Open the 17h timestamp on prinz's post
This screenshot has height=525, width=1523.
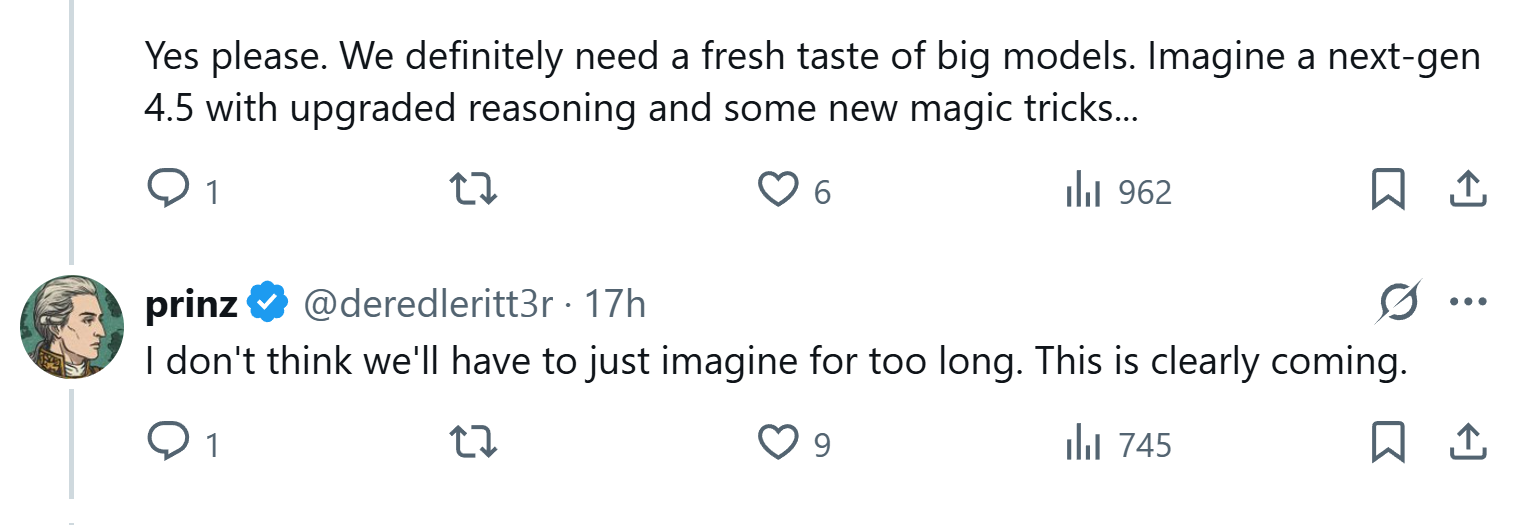615,304
